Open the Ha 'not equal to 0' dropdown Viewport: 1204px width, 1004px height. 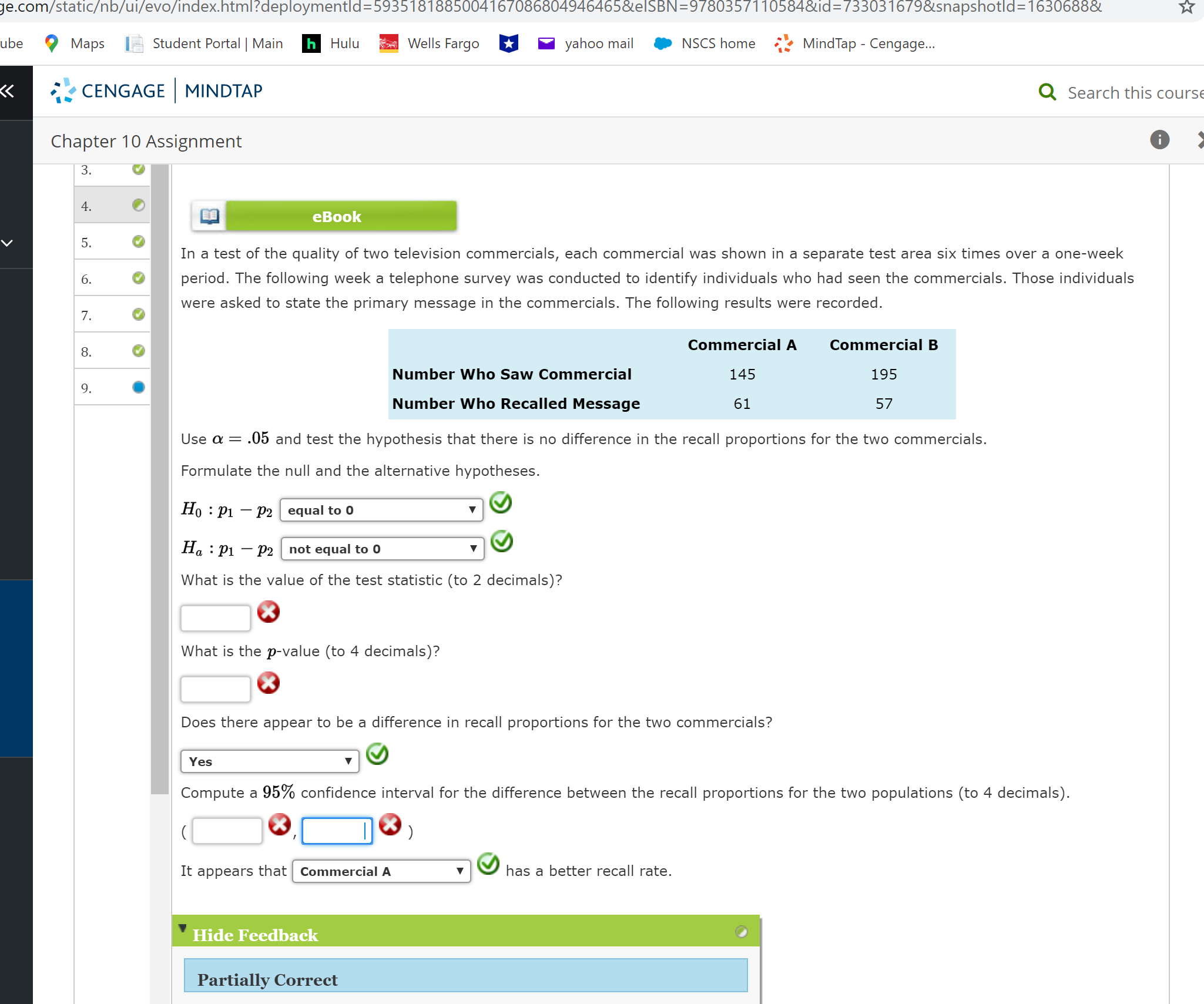[383, 549]
